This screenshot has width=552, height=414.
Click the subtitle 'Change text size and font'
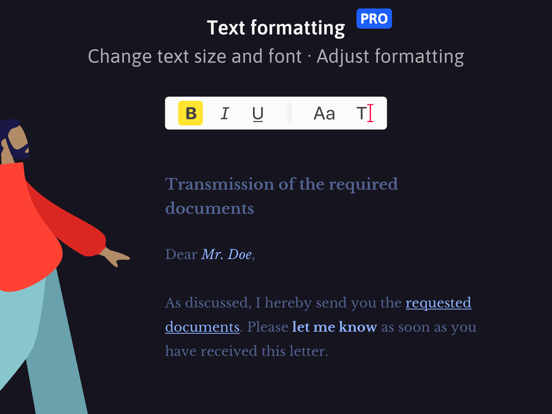point(195,57)
